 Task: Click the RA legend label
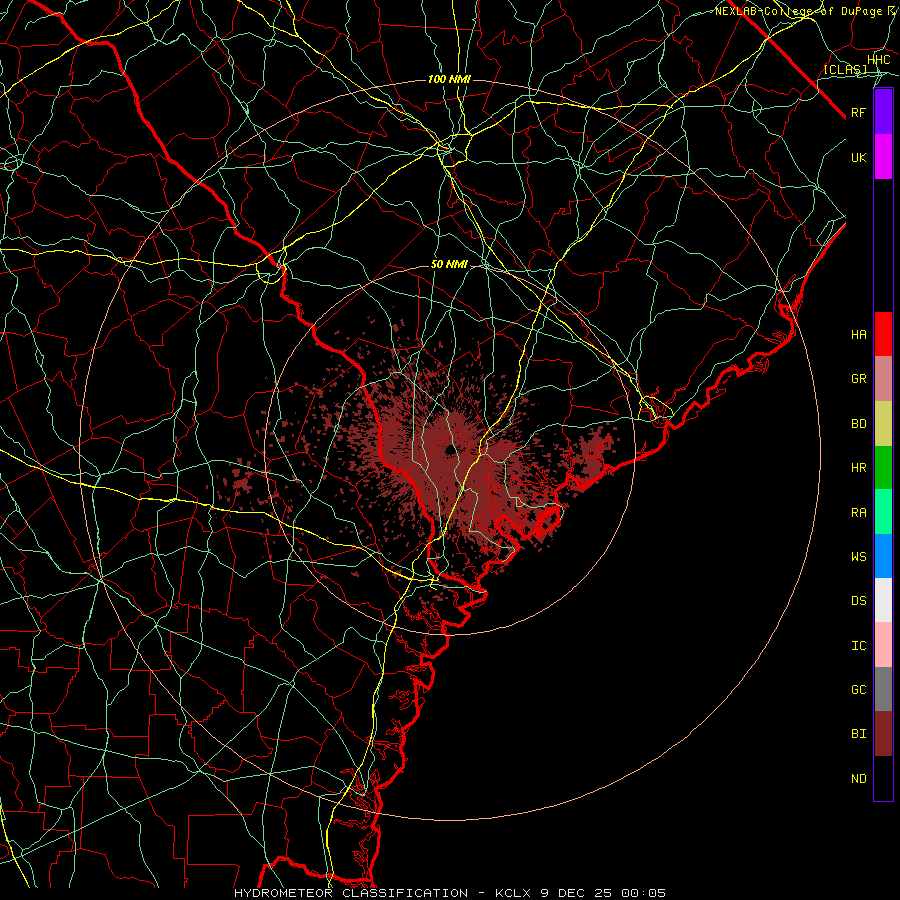[x=858, y=513]
